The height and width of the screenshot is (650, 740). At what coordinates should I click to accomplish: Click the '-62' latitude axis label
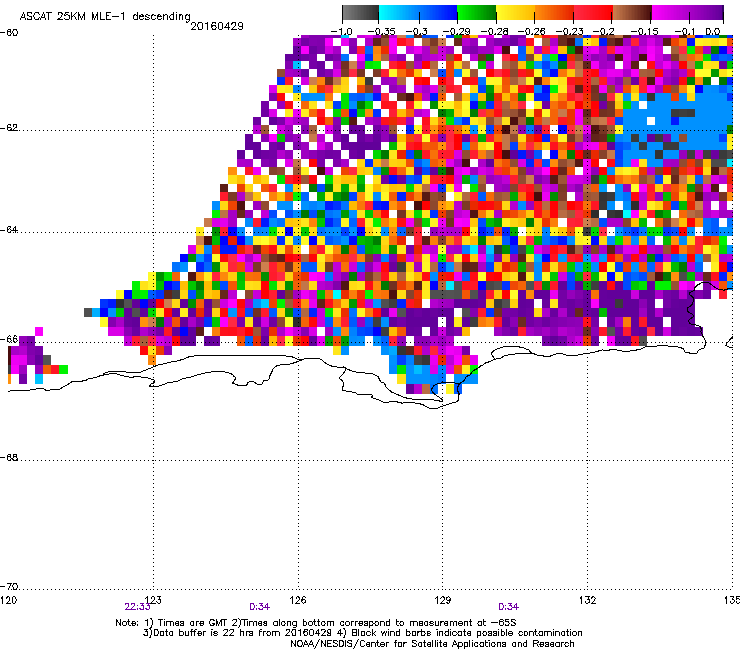tap(9, 128)
